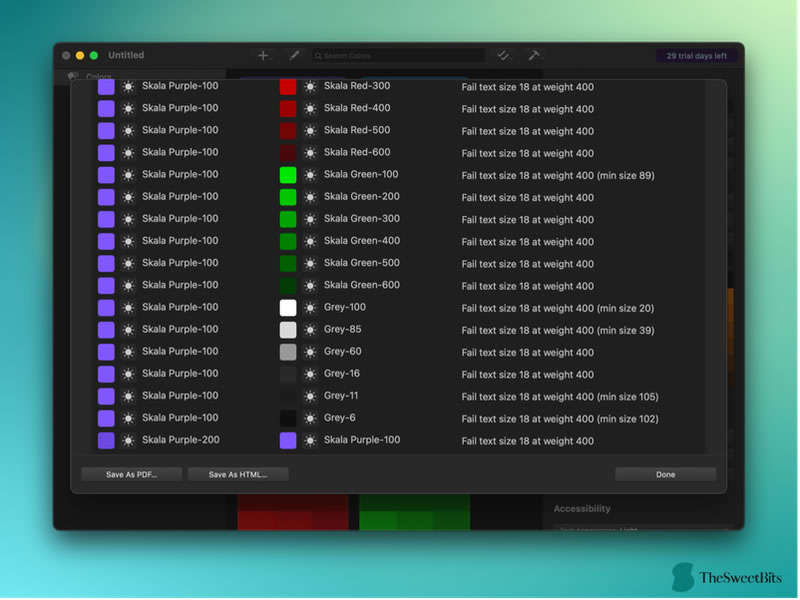
Task: Click the Skala Green-300 color swatch
Action: point(288,219)
